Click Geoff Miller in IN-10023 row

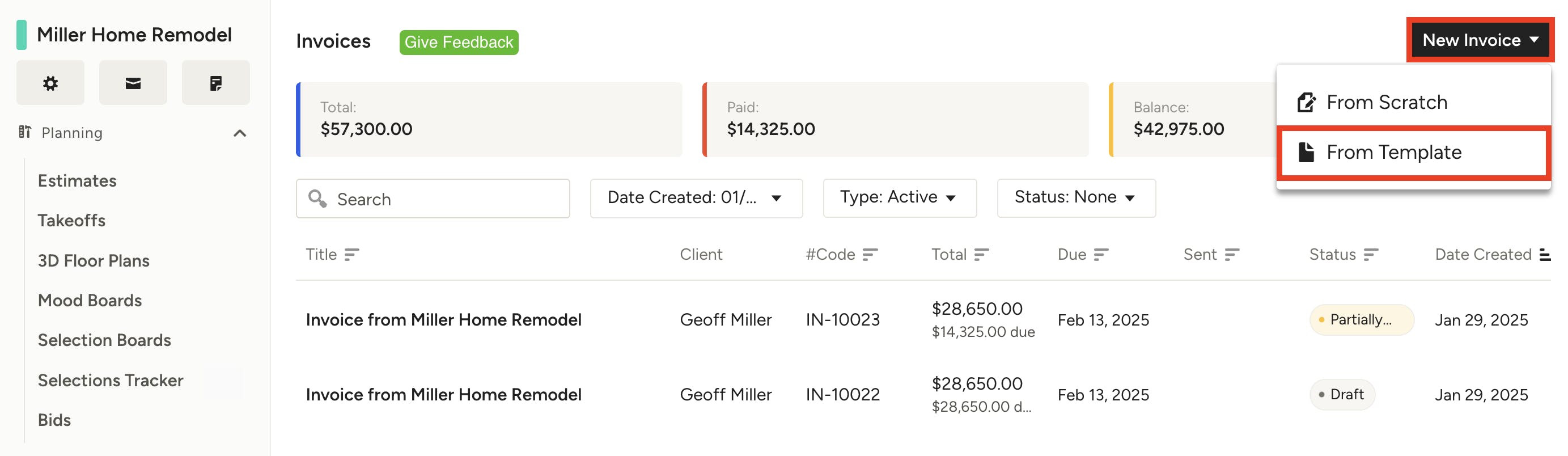coord(726,320)
